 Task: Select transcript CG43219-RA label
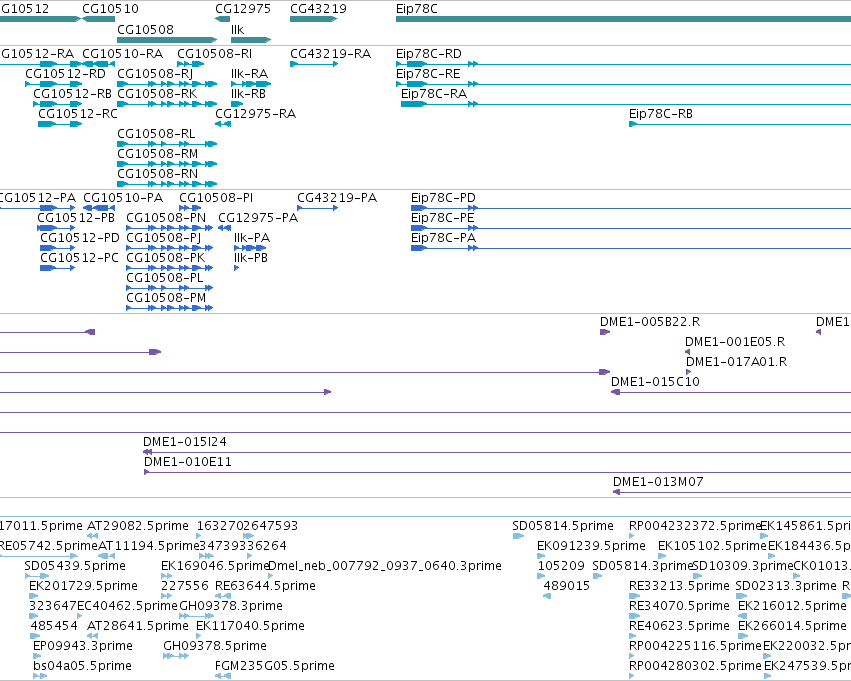(x=331, y=54)
